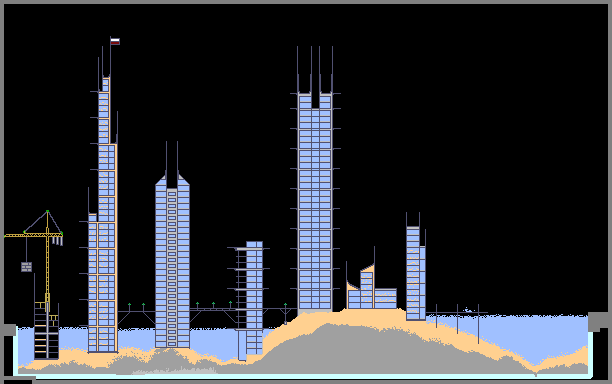Select the short mid-tower with side scaffolding
This screenshot has height=384, width=612.
point(250,300)
